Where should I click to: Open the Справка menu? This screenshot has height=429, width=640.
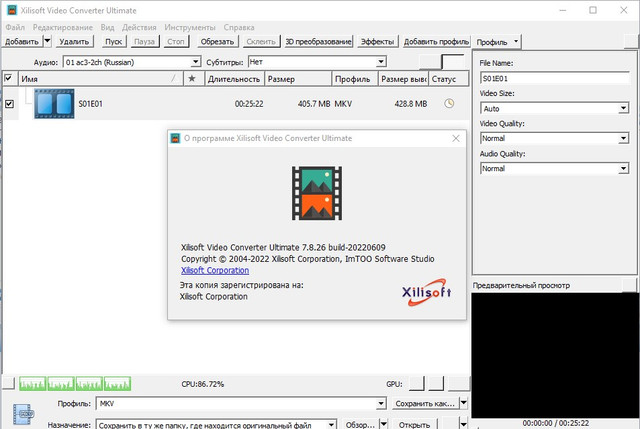(x=239, y=27)
